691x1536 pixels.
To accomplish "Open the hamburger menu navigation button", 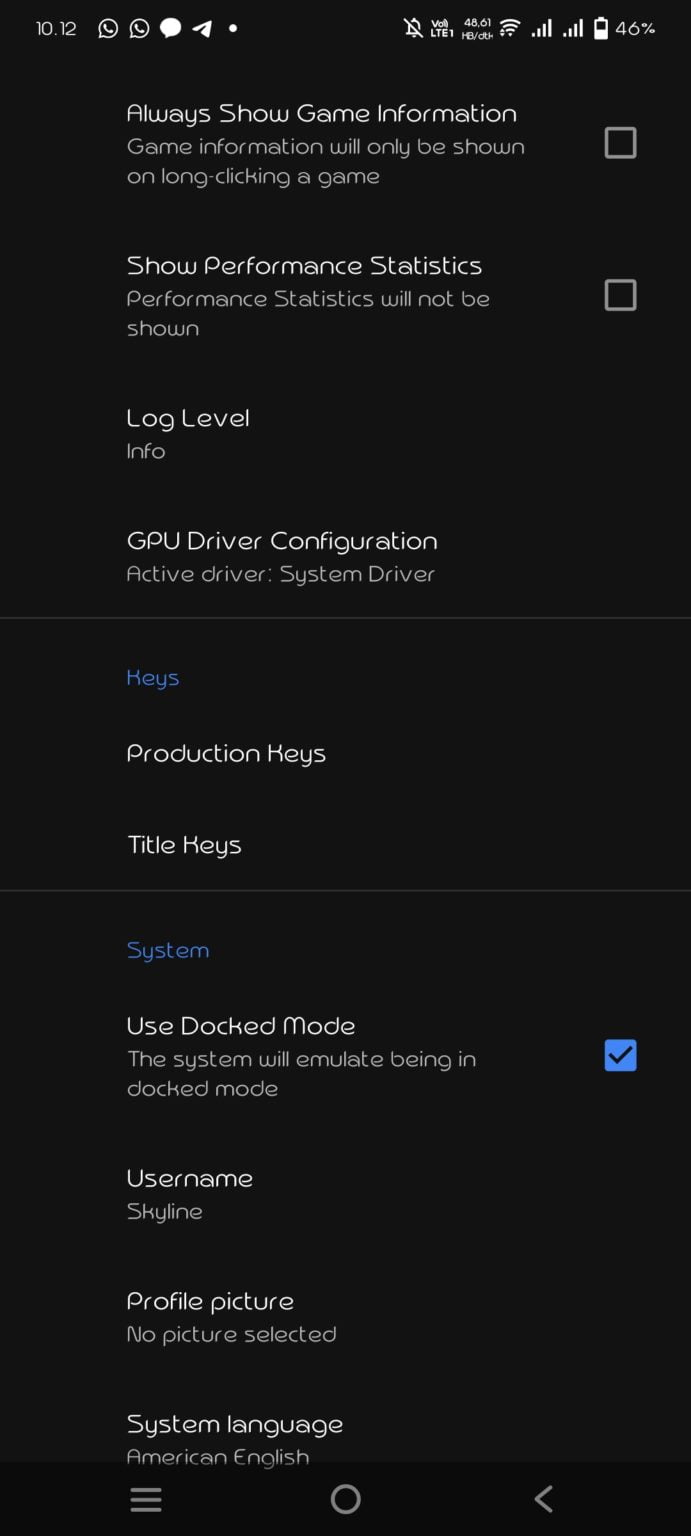I will (145, 1499).
